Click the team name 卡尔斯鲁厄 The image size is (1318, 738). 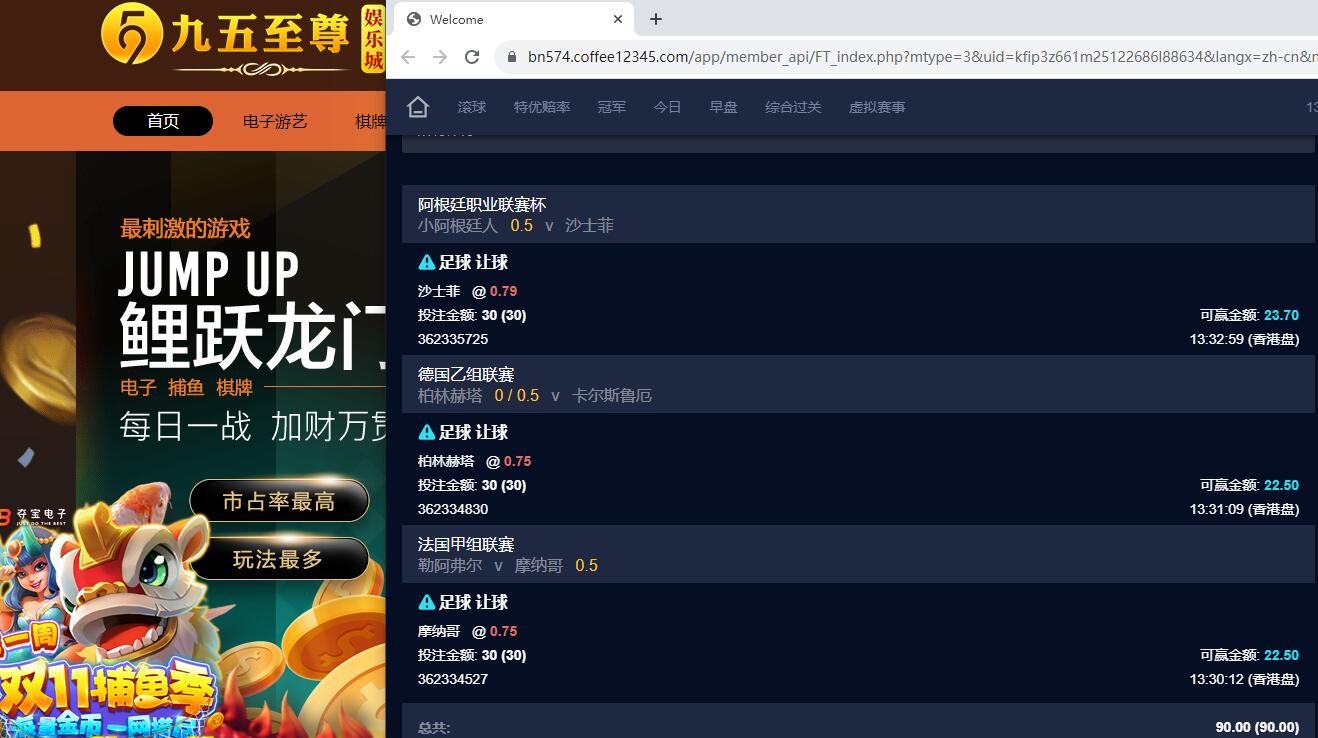click(612, 396)
